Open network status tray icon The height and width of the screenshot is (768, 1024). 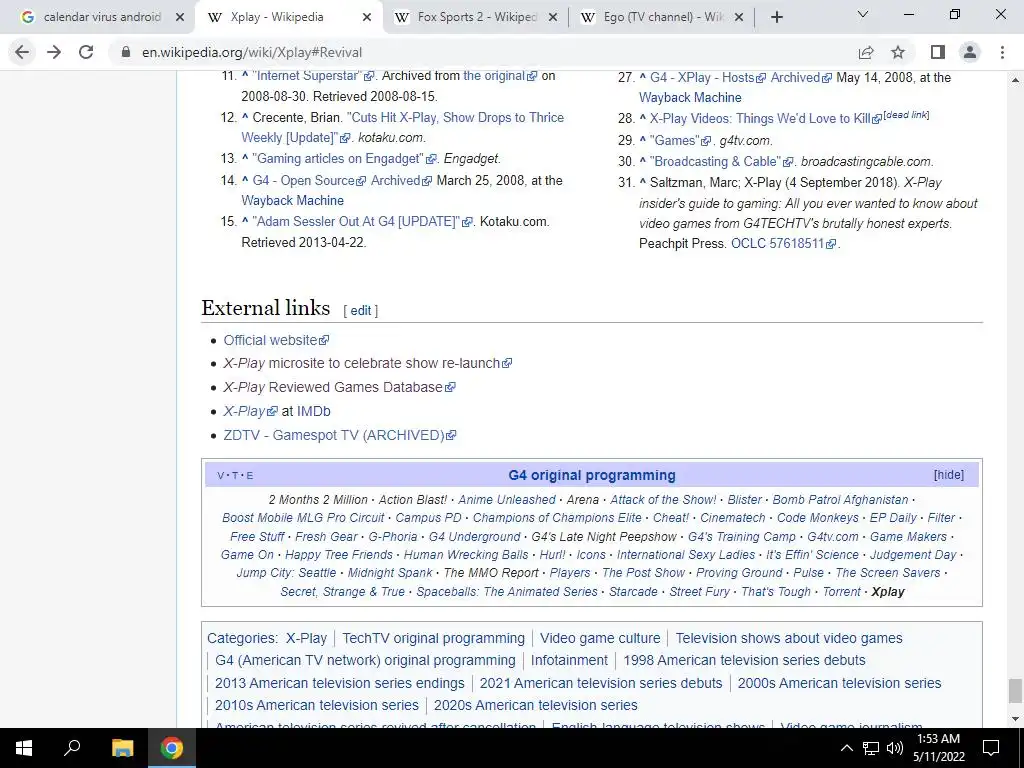click(x=871, y=748)
